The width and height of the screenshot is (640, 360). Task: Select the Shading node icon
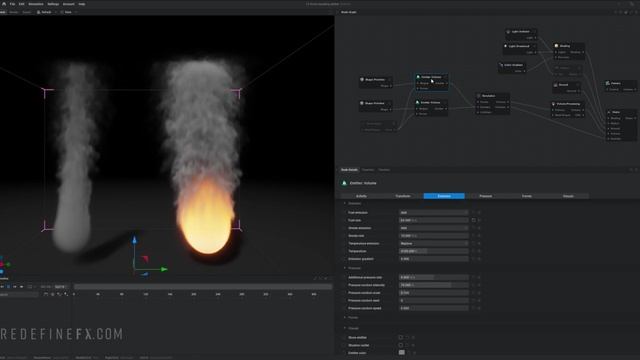click(x=556, y=46)
